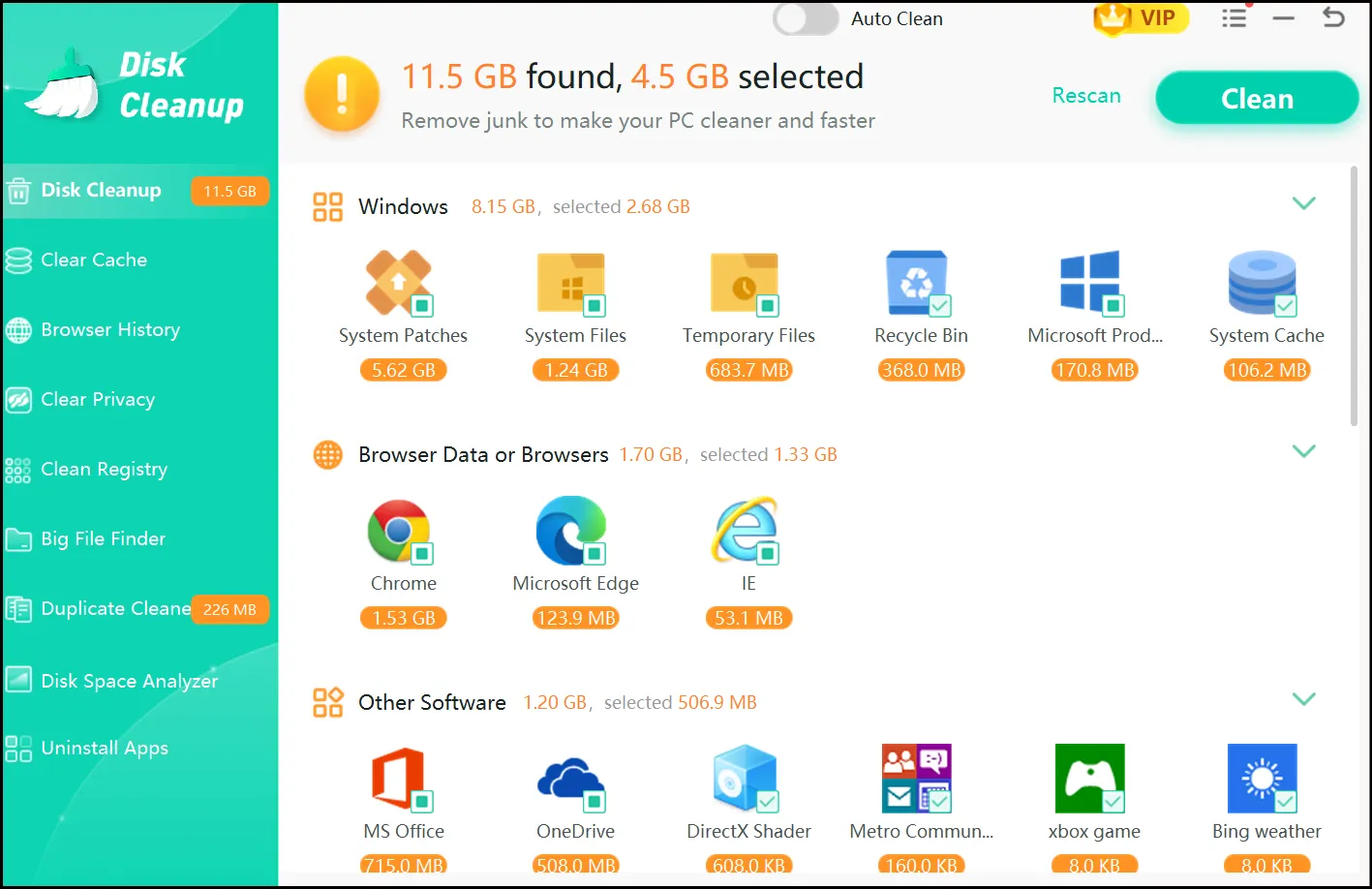Click the green Clean button
1372x889 pixels.
pos(1257,99)
